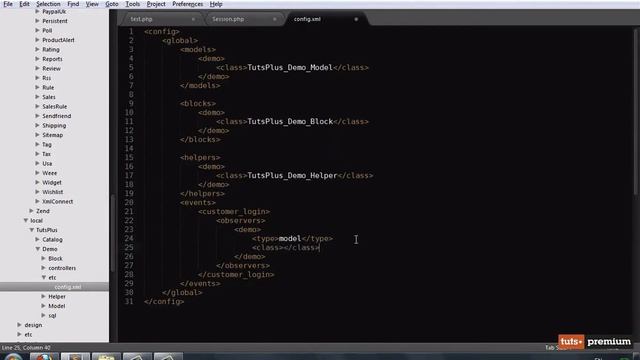Click the opening customer_login tag on line 21
640x360 pixels.
[234, 211]
